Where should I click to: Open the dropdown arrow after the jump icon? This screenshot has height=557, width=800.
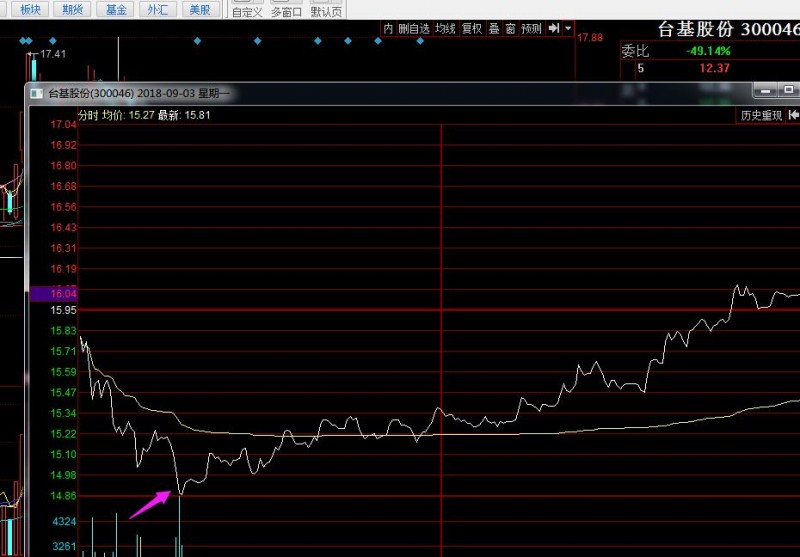click(568, 29)
